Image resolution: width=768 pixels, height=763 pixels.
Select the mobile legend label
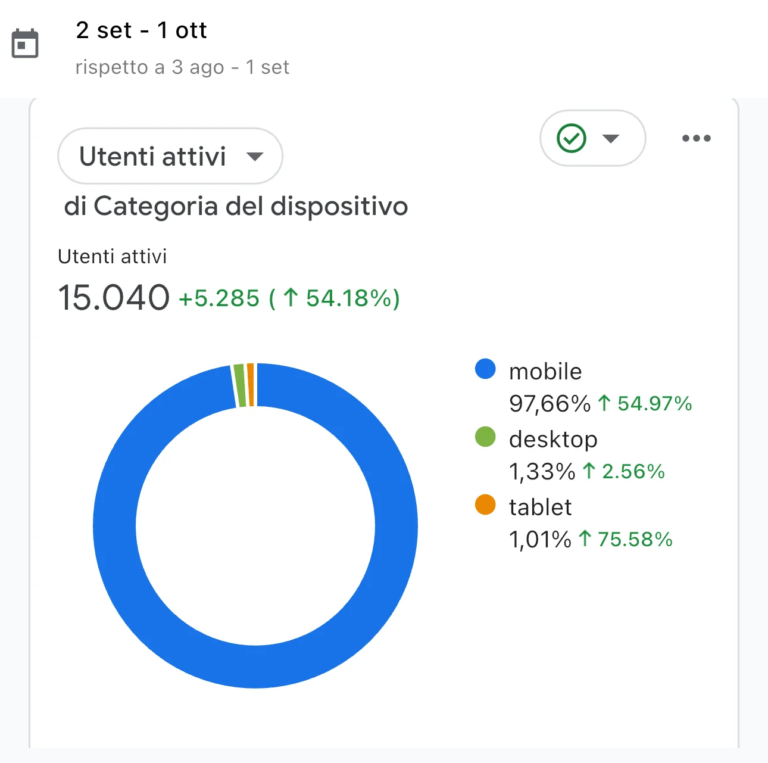click(x=545, y=371)
